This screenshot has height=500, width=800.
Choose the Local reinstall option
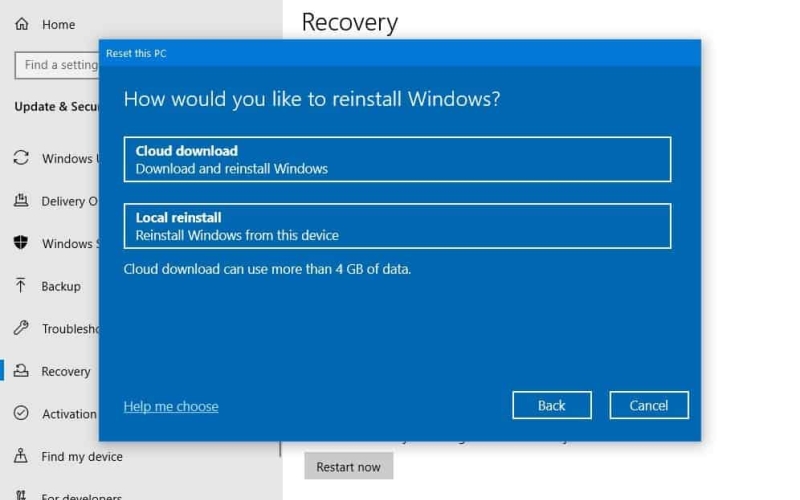tap(397, 226)
